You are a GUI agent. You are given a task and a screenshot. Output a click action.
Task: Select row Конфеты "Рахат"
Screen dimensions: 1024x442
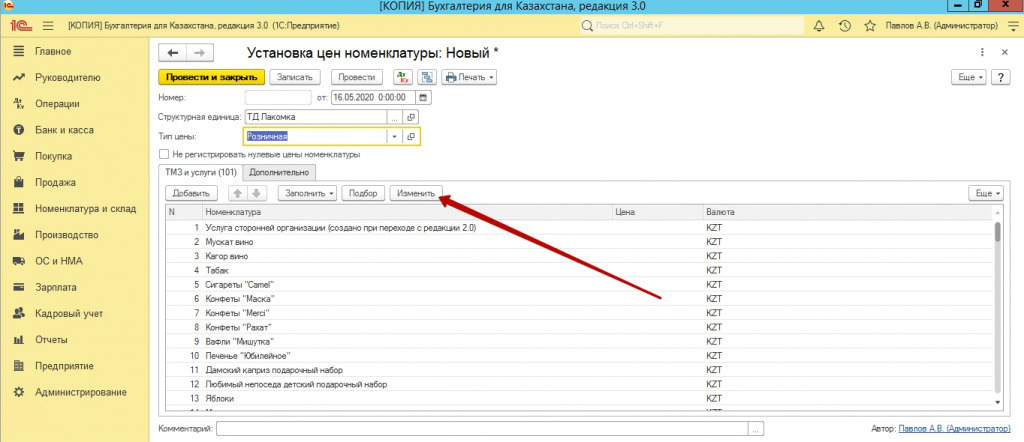[x=579, y=327]
